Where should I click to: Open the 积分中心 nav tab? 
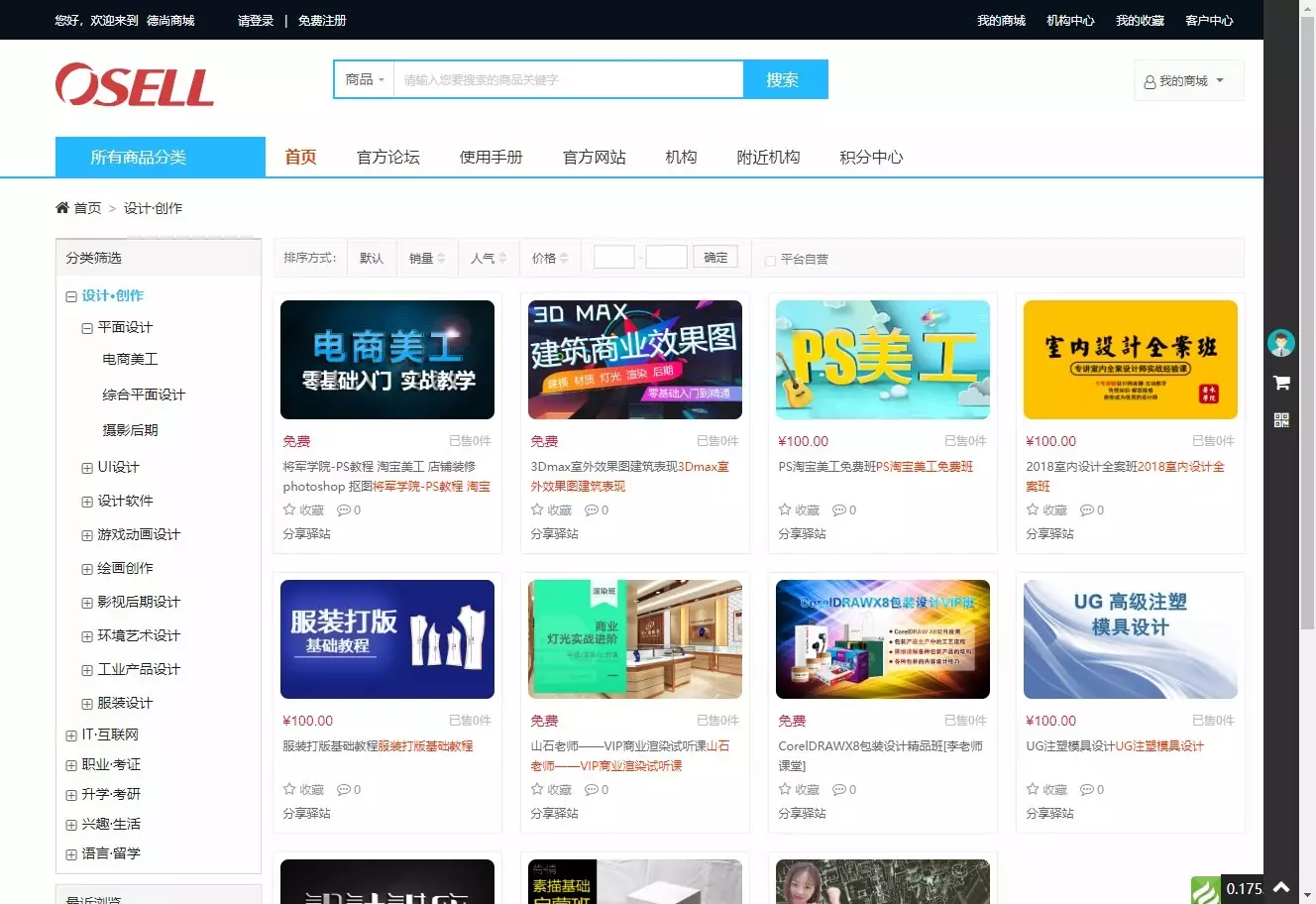(x=872, y=157)
